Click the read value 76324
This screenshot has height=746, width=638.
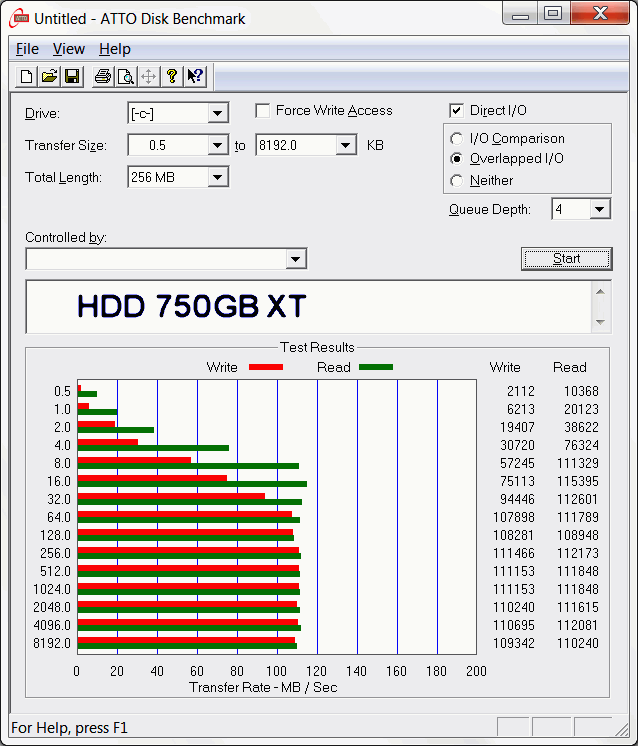click(581, 445)
